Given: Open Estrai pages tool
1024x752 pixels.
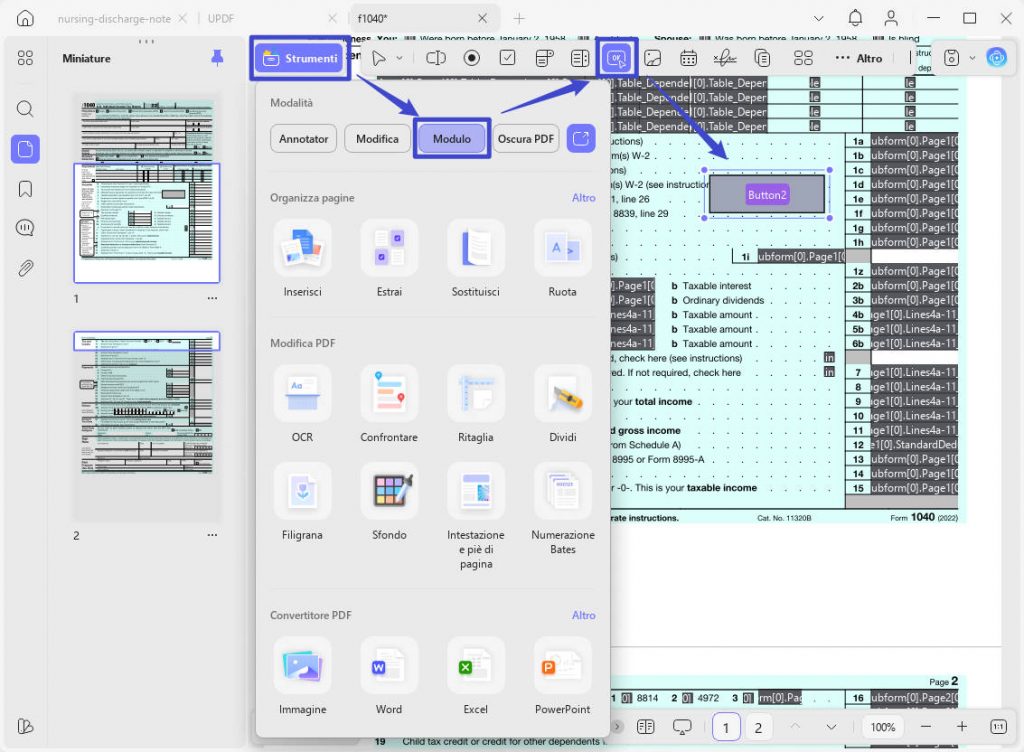Looking at the screenshot, I should point(389,259).
